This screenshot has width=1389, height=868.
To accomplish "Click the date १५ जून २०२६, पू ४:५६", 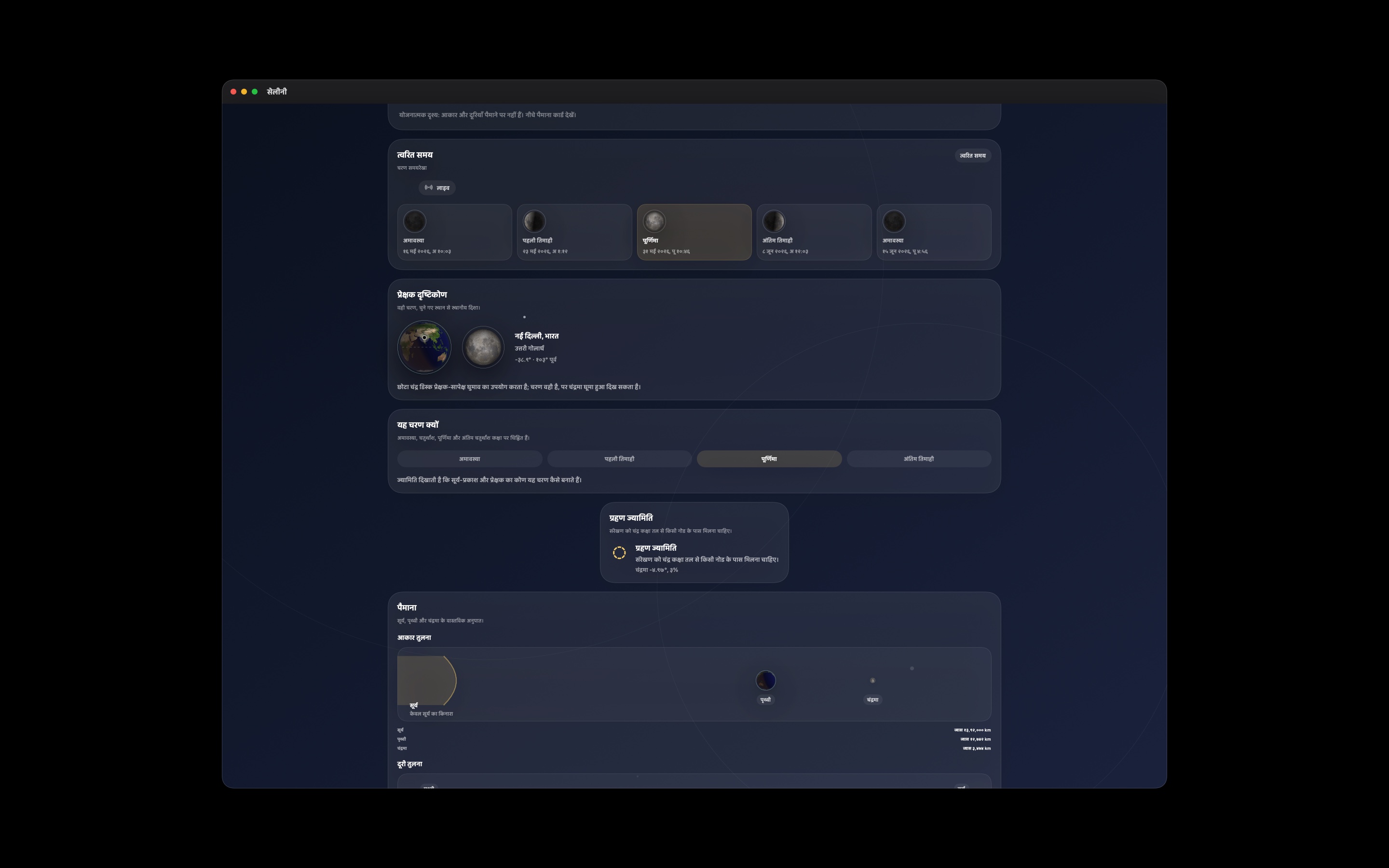I will [x=905, y=251].
